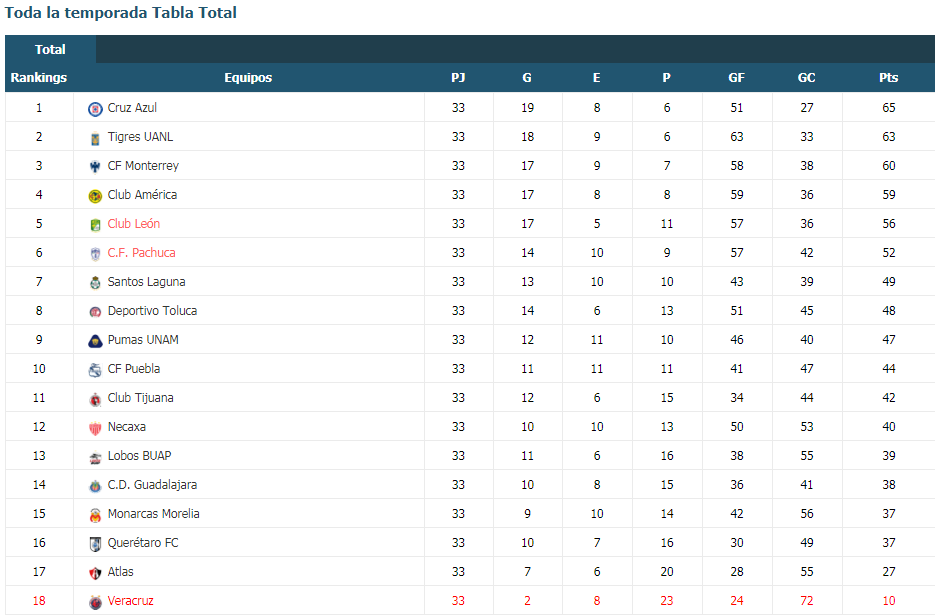Screen dimensions: 935x616
Task: Click the Rankings column header
Action: [x=39, y=78]
